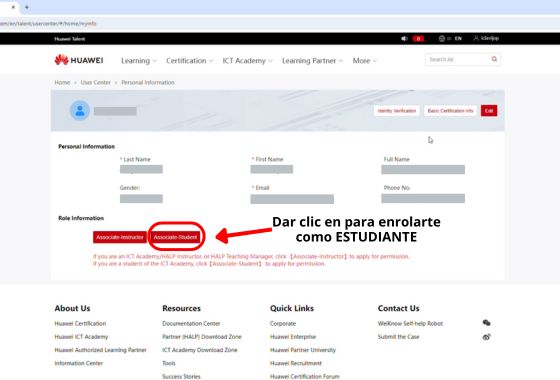The width and height of the screenshot is (560, 380).
Task: Open Huawei Authorized Learning Partner link
Action: (100, 350)
